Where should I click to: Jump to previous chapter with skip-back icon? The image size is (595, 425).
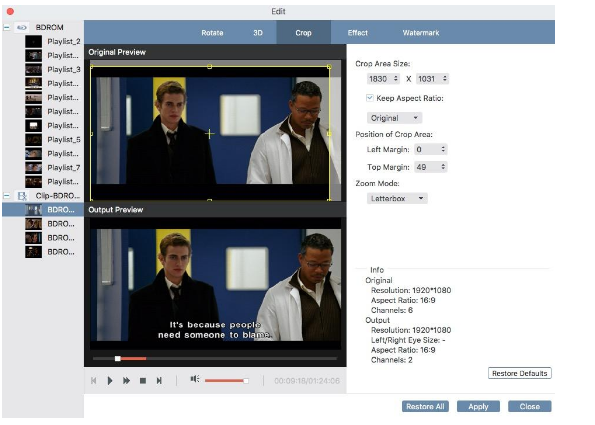[x=93, y=381]
